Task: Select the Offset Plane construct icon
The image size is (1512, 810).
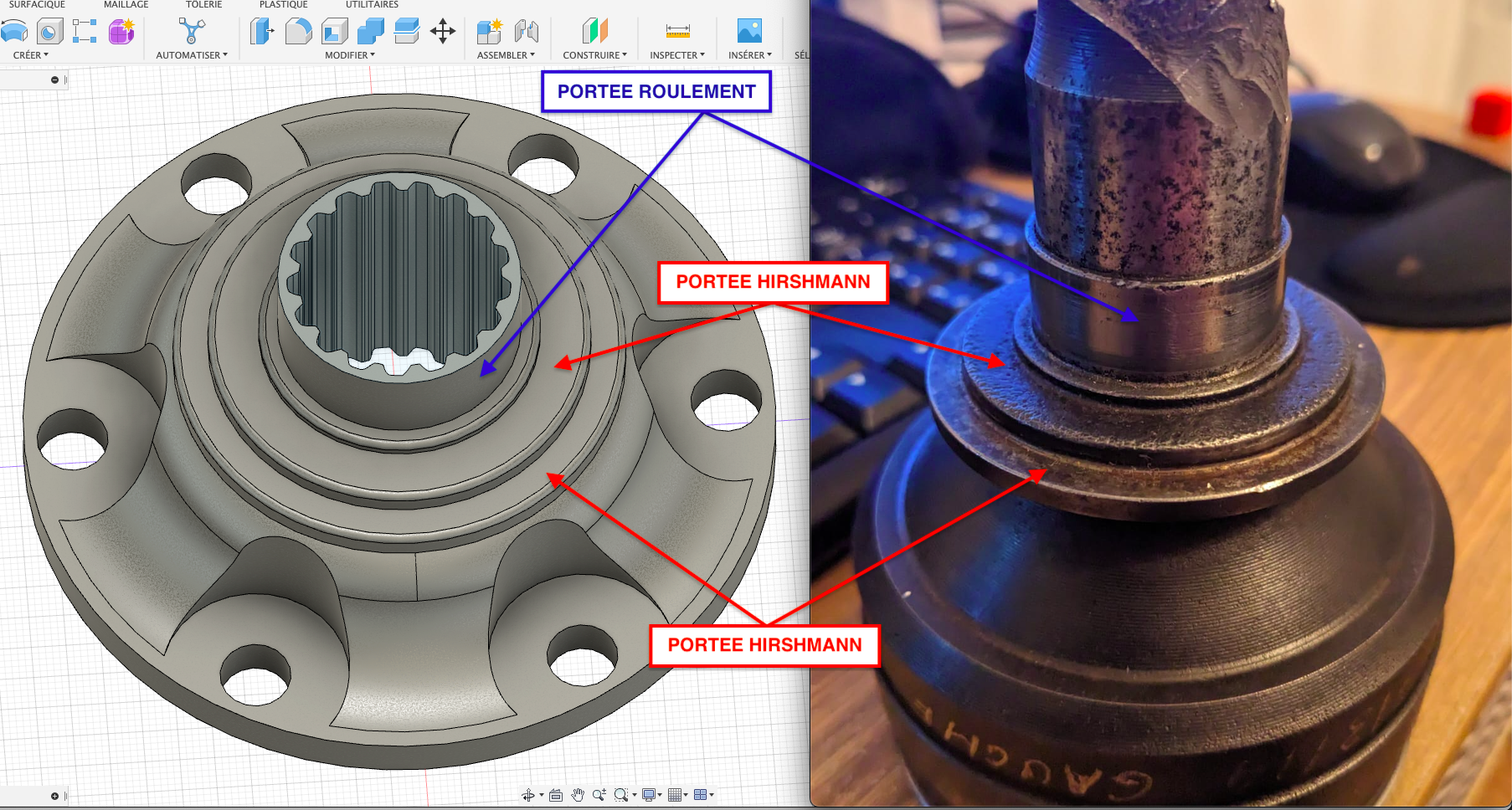Action: click(x=594, y=32)
